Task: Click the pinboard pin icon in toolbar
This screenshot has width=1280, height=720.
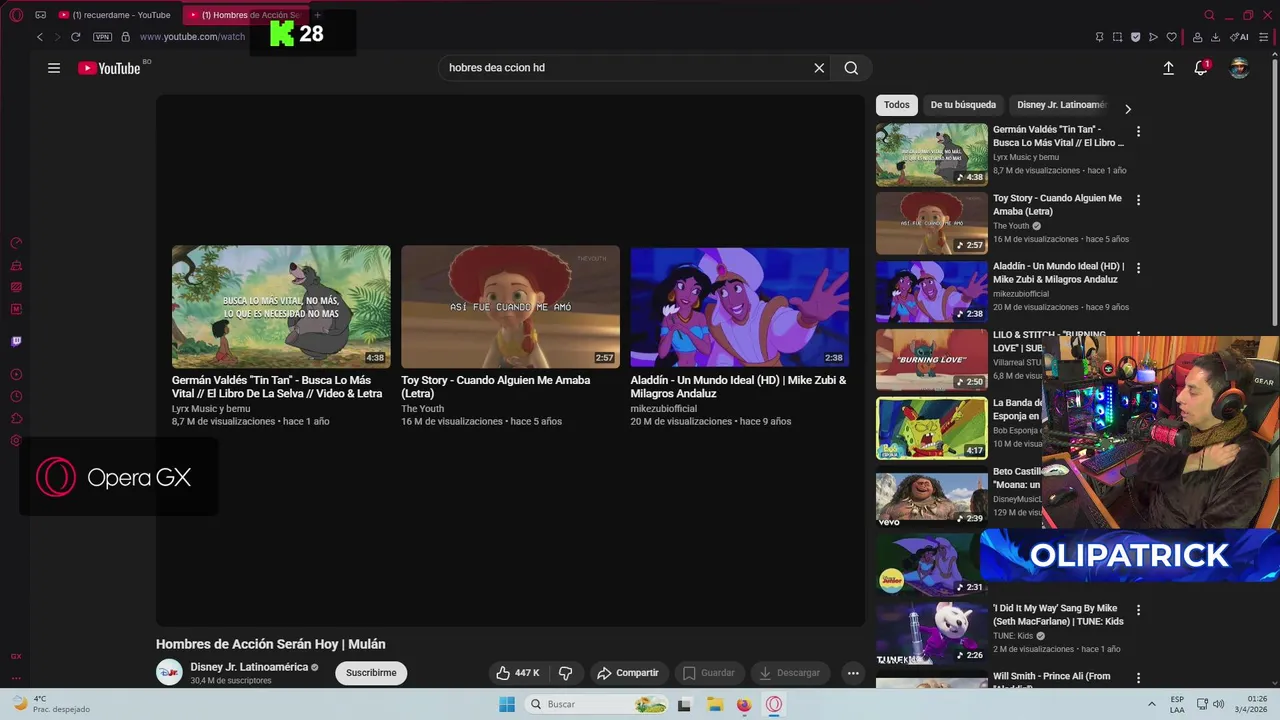Action: pos(1099,37)
